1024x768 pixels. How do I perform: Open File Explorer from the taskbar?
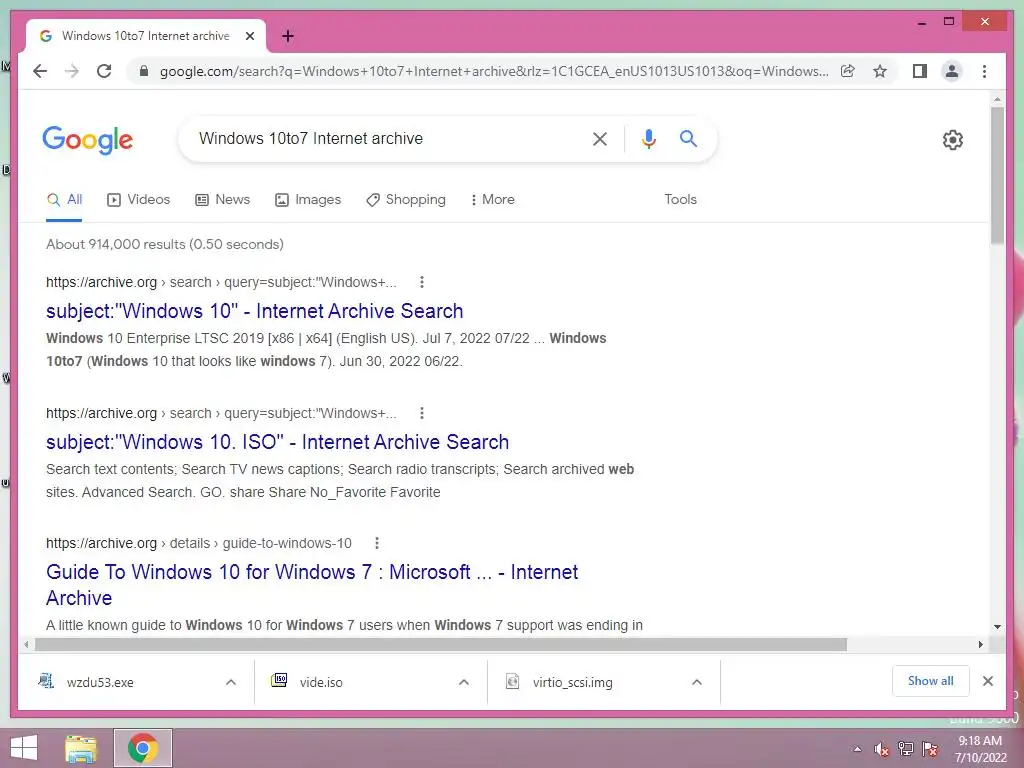[x=81, y=748]
